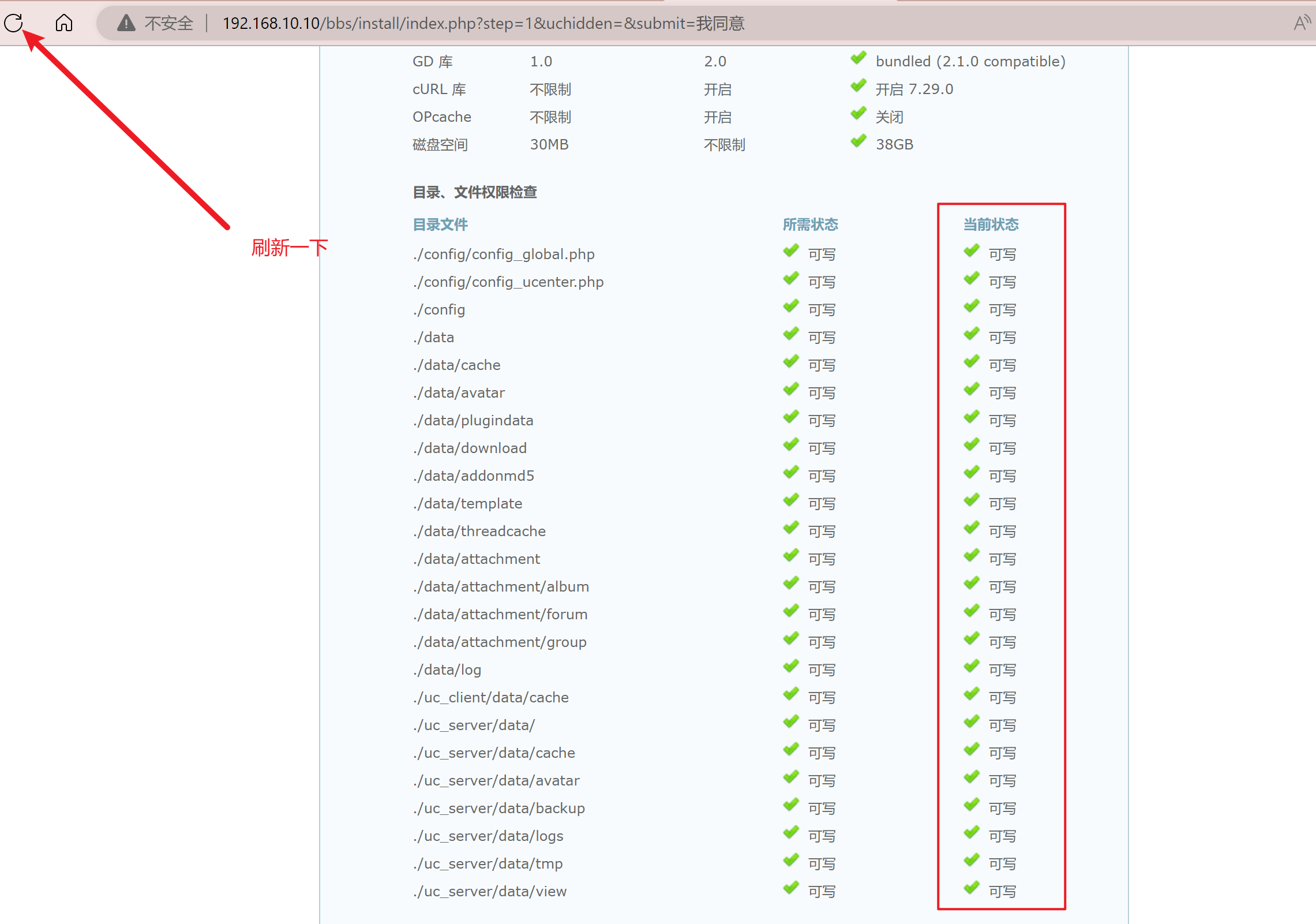Click the GD 库 row label
The width and height of the screenshot is (1316, 924).
[433, 62]
